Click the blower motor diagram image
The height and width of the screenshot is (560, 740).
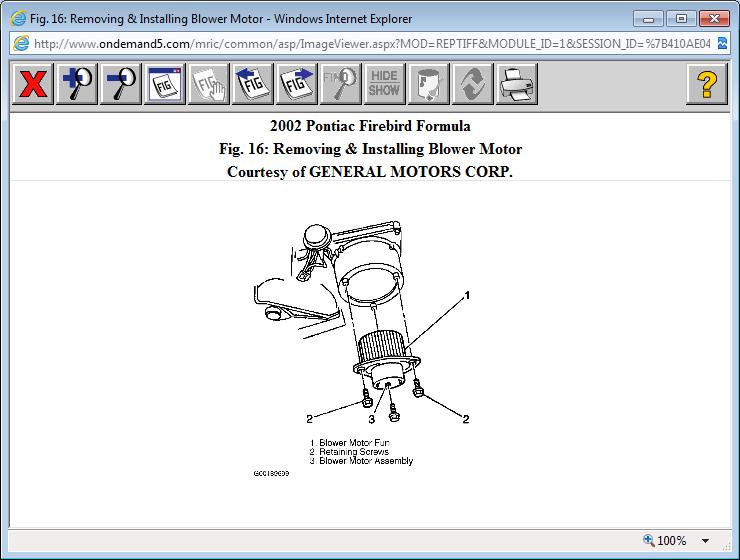point(362,348)
